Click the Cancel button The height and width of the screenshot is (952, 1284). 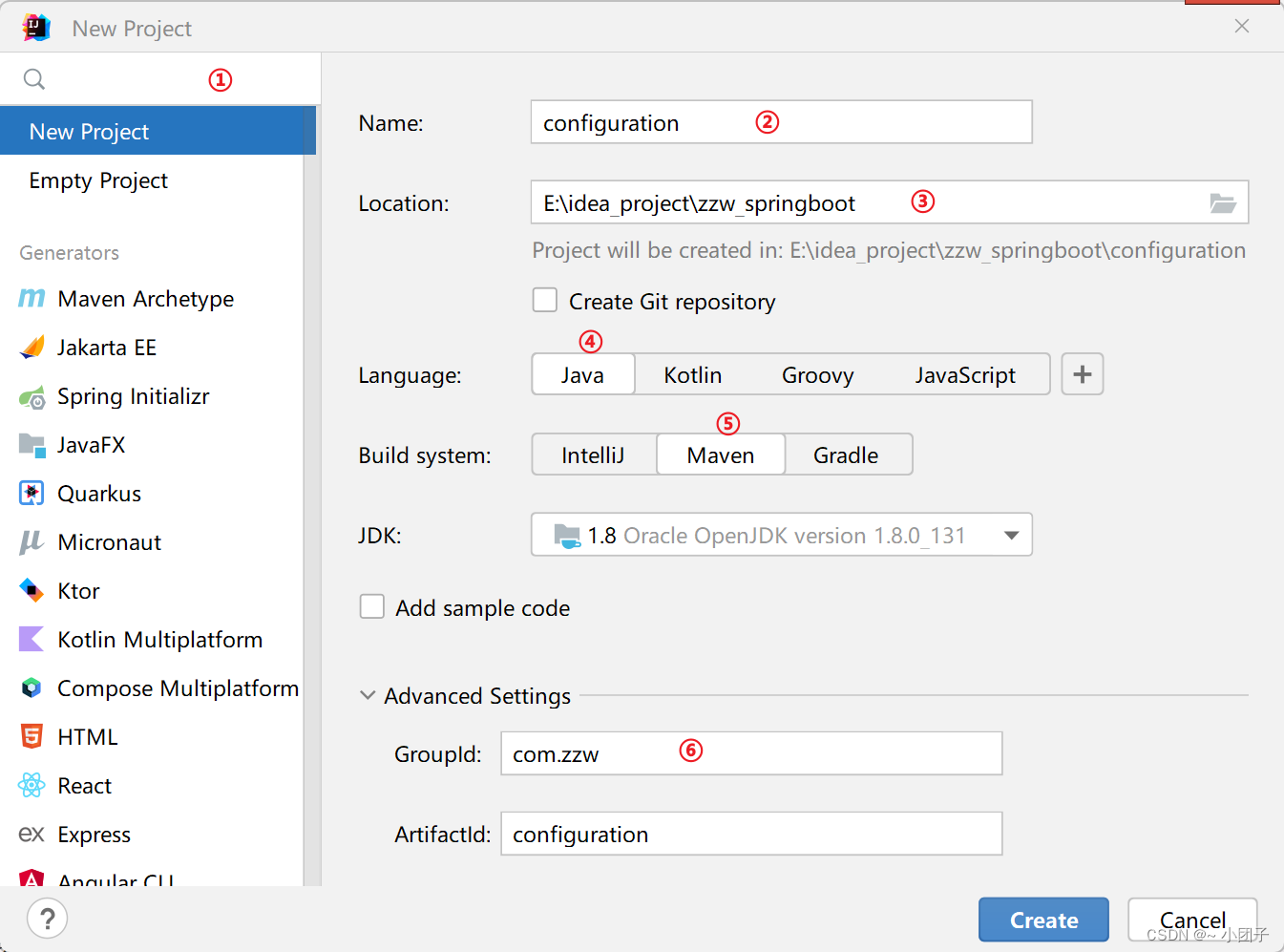(x=1192, y=920)
